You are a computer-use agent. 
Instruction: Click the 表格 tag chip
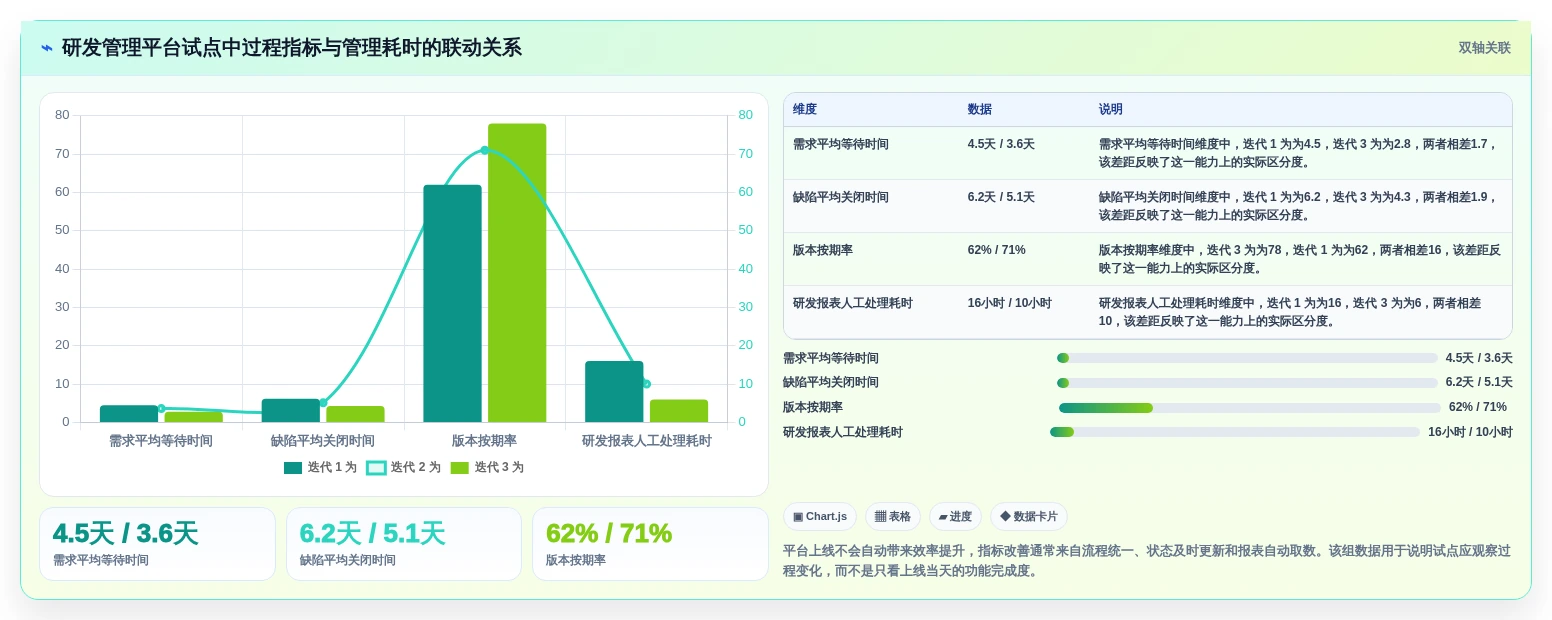click(x=893, y=517)
